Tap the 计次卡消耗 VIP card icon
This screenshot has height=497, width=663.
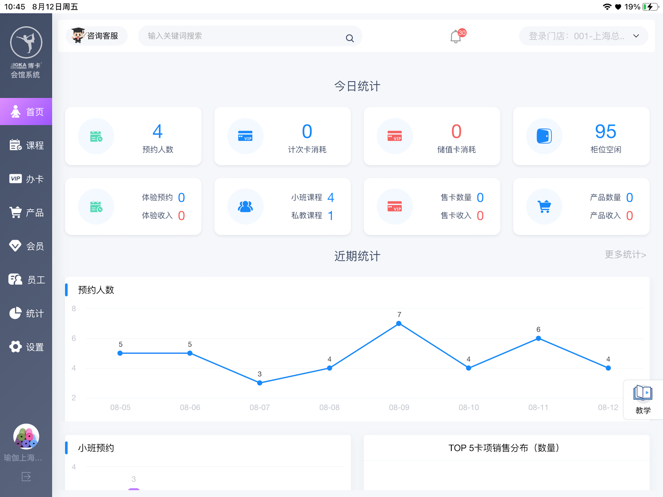coord(245,136)
